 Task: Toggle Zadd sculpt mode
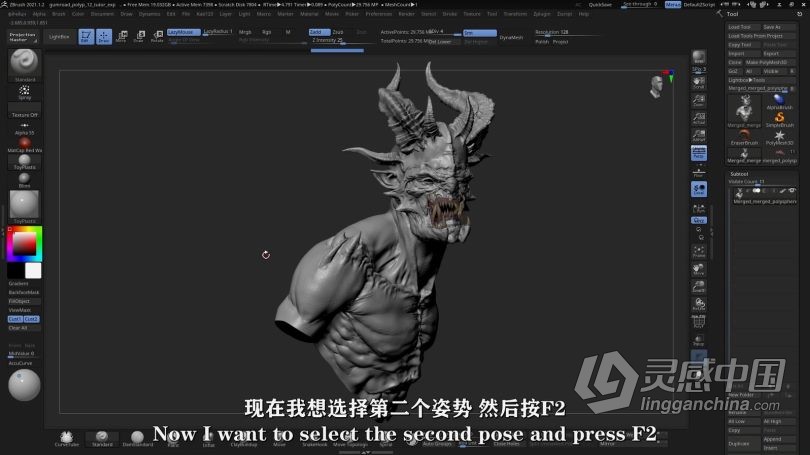(x=319, y=32)
